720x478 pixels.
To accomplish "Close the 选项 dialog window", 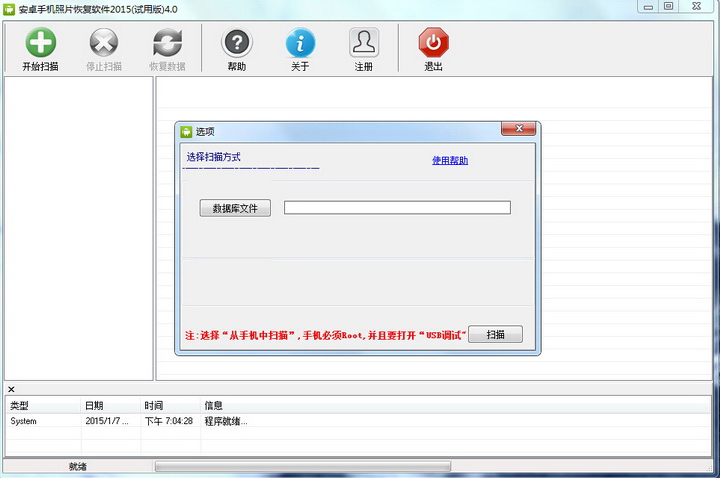I will point(518,130).
